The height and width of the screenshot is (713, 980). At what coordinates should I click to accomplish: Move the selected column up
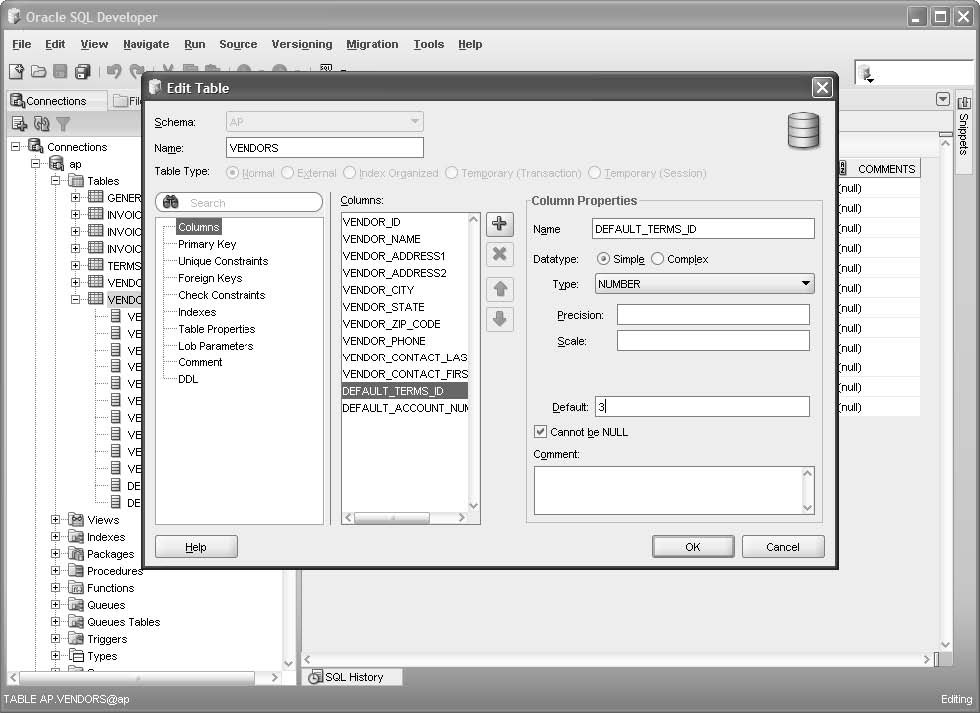(x=499, y=289)
